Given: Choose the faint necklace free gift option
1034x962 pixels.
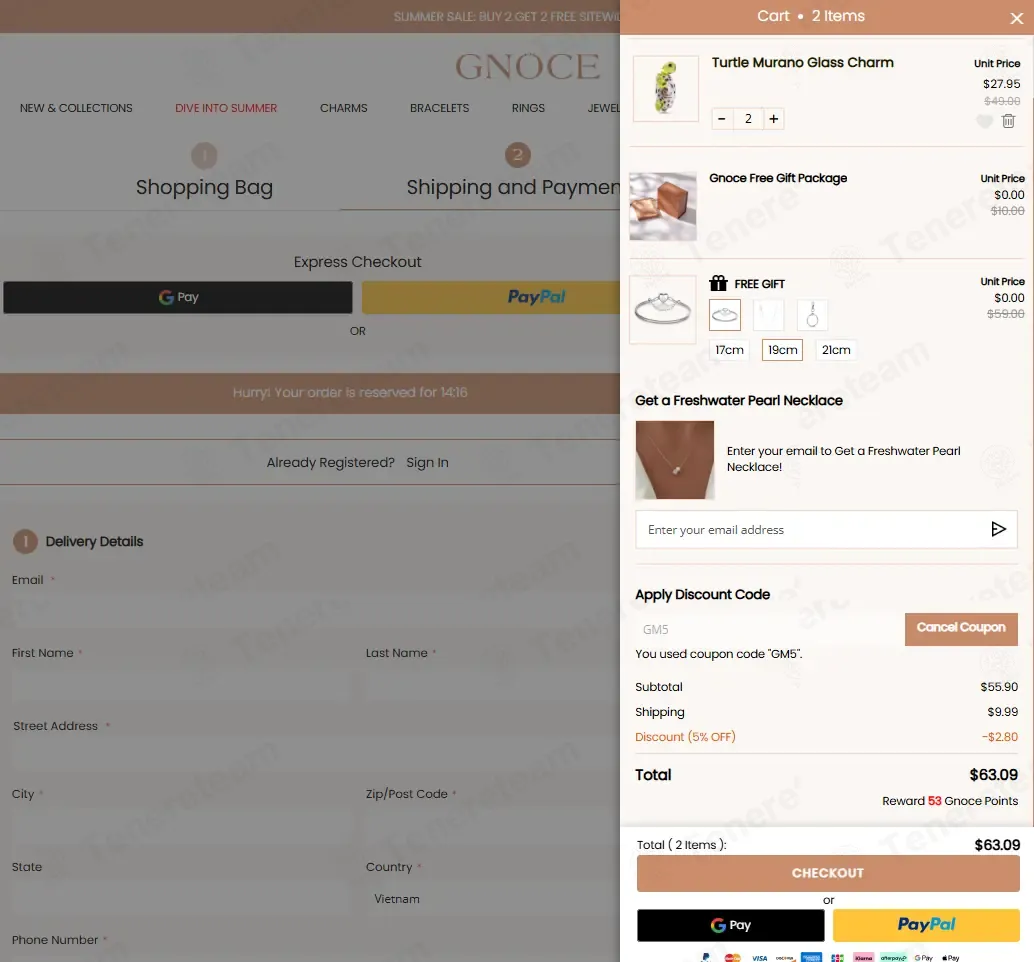Looking at the screenshot, I should tap(768, 315).
